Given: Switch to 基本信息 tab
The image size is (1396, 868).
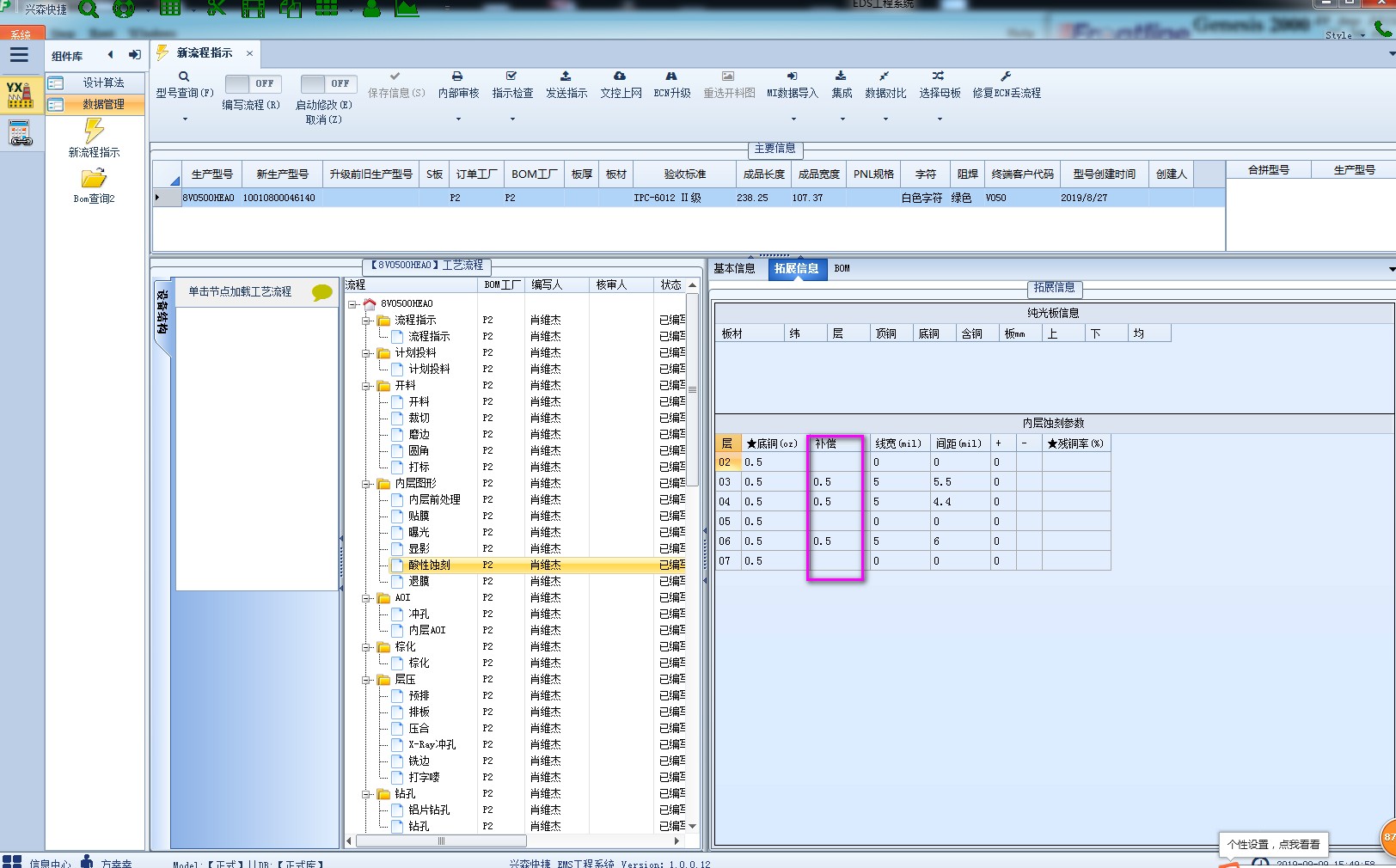Looking at the screenshot, I should point(735,269).
